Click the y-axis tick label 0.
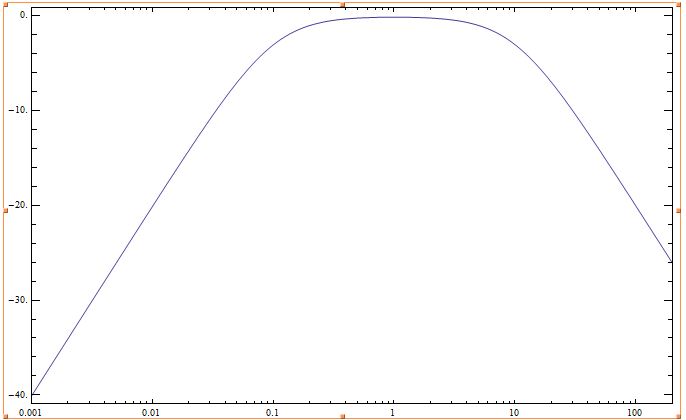The width and height of the screenshot is (686, 420). (x=22, y=16)
